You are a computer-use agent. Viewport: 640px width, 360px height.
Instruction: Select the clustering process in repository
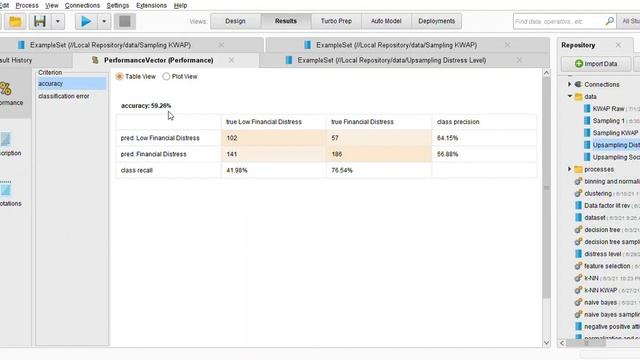point(598,193)
